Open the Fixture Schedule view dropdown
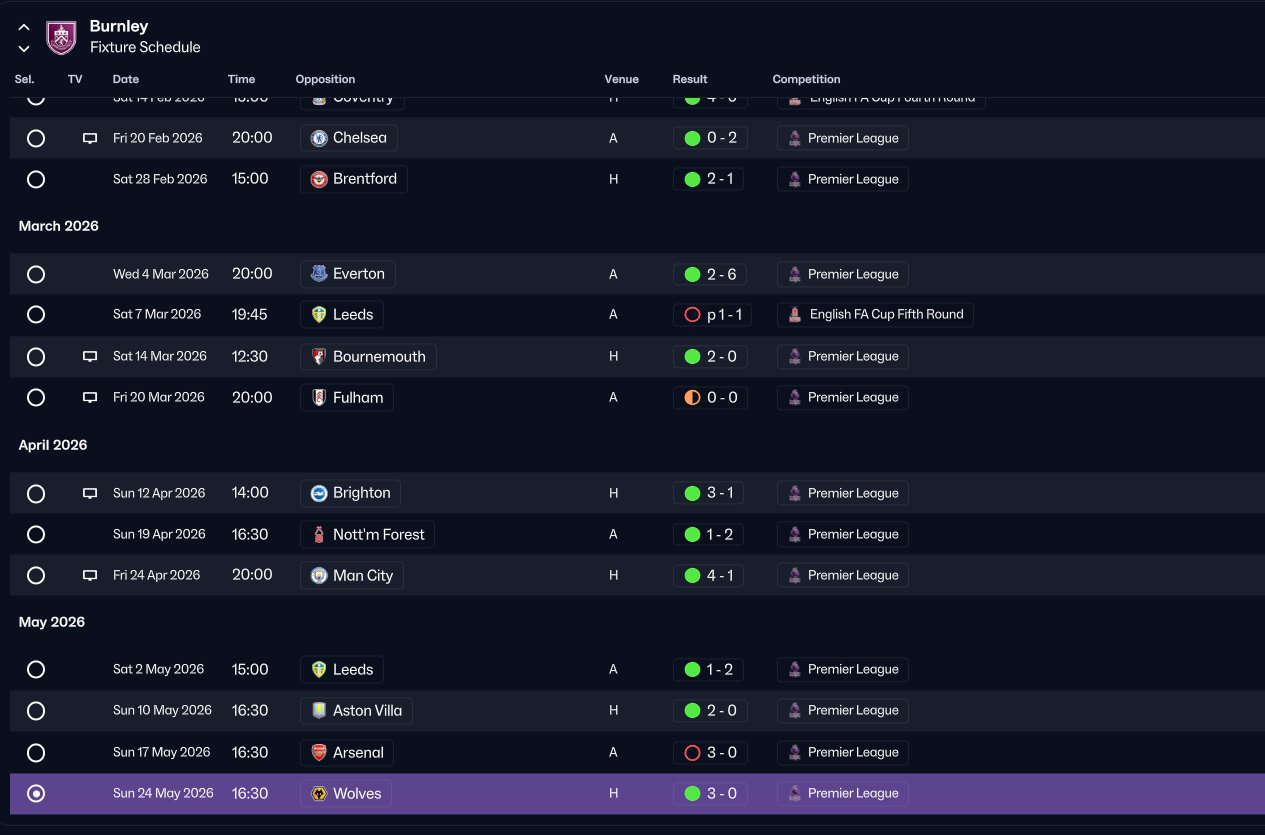1265x835 pixels. (x=145, y=47)
